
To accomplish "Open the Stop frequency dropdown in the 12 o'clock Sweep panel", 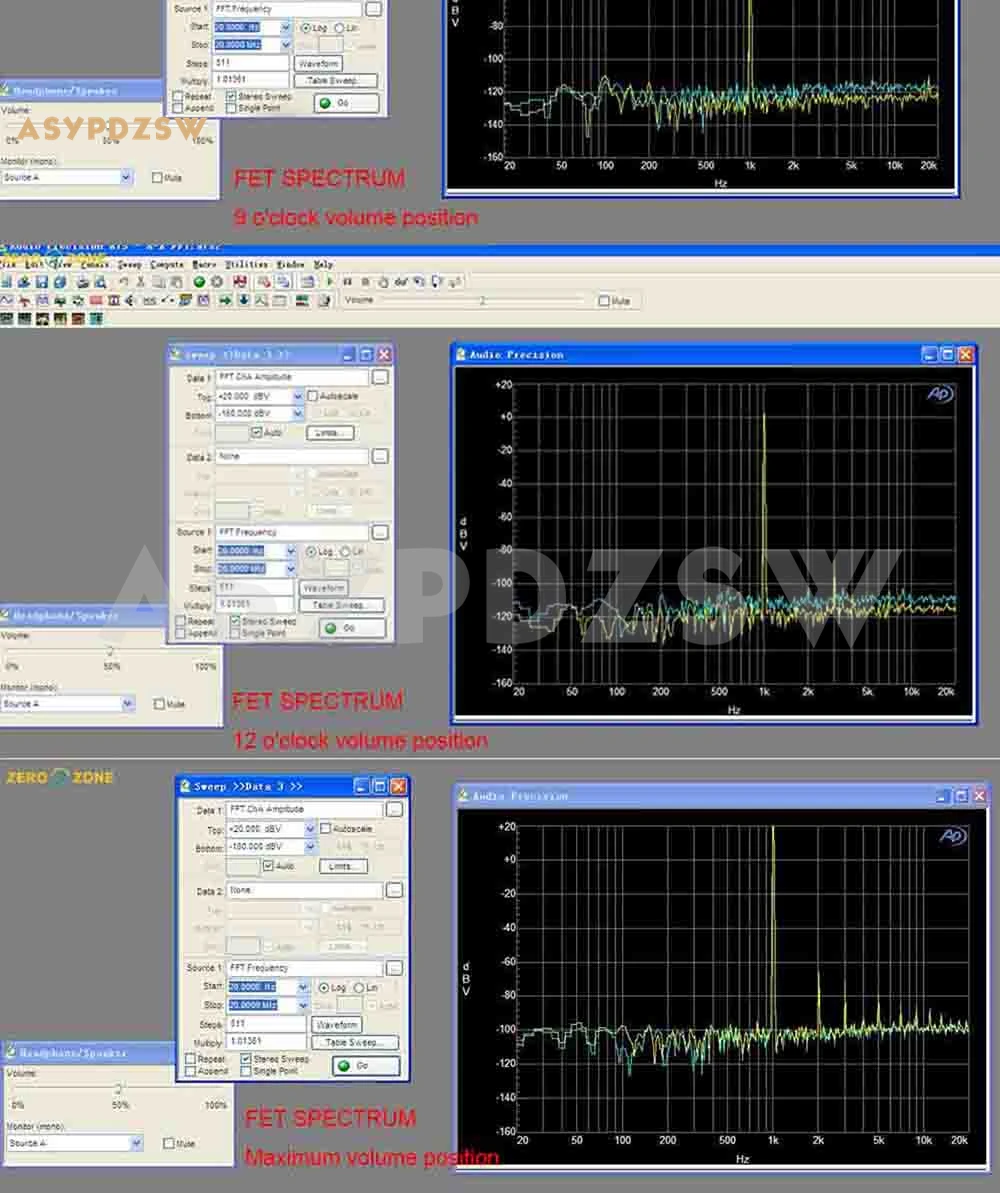I will click(291, 568).
